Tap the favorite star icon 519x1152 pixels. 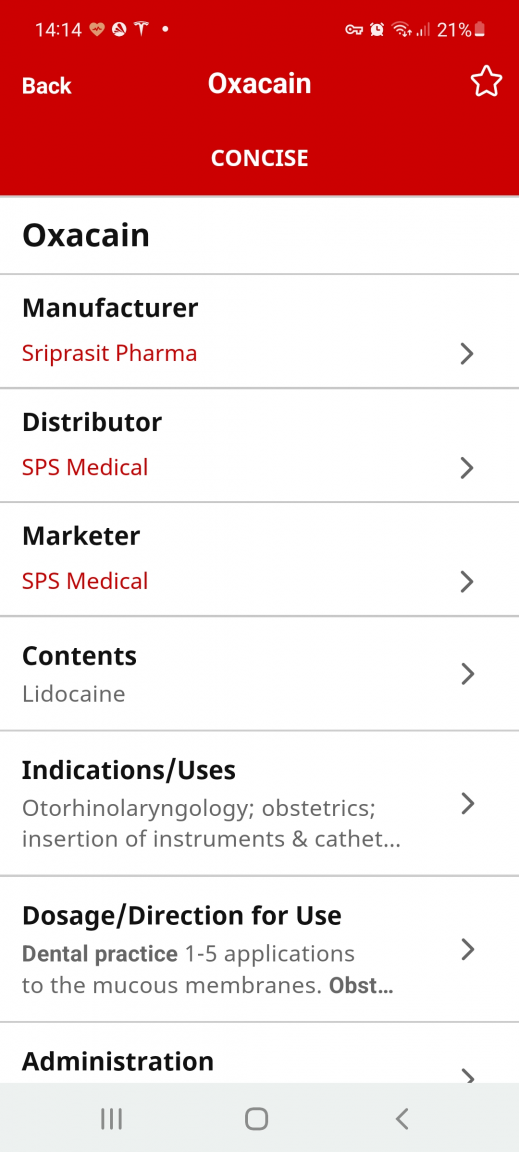point(486,82)
